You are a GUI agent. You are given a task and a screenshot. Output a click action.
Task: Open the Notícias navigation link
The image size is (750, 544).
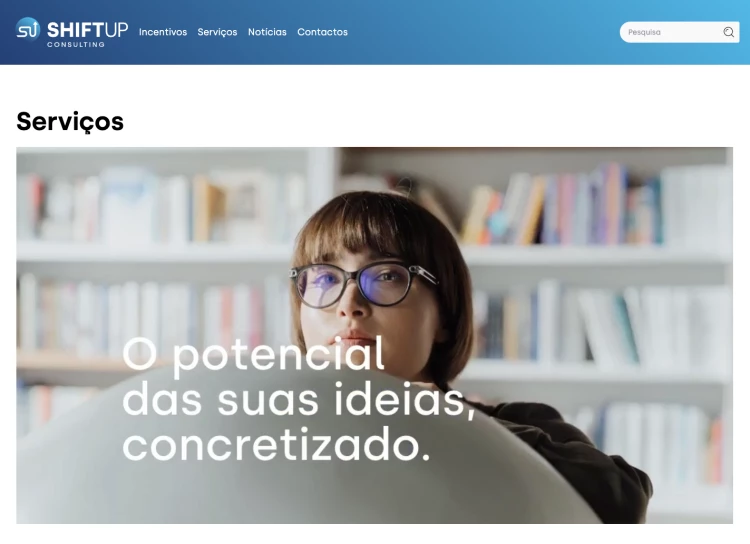[x=267, y=32]
